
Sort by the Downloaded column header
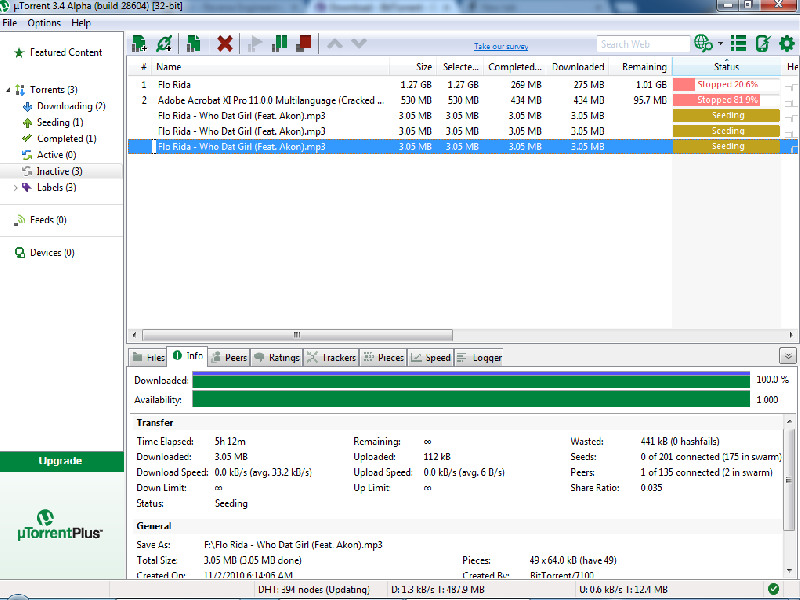578,67
